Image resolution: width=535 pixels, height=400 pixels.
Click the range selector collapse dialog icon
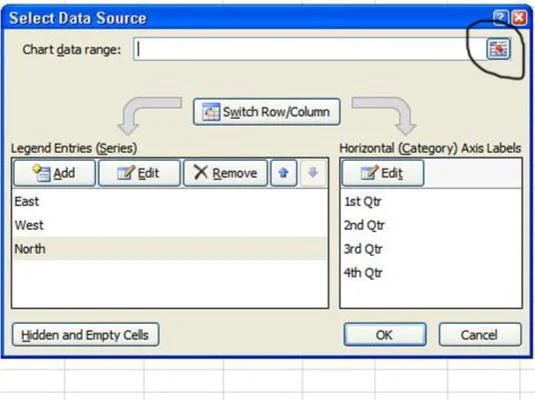coord(498,49)
